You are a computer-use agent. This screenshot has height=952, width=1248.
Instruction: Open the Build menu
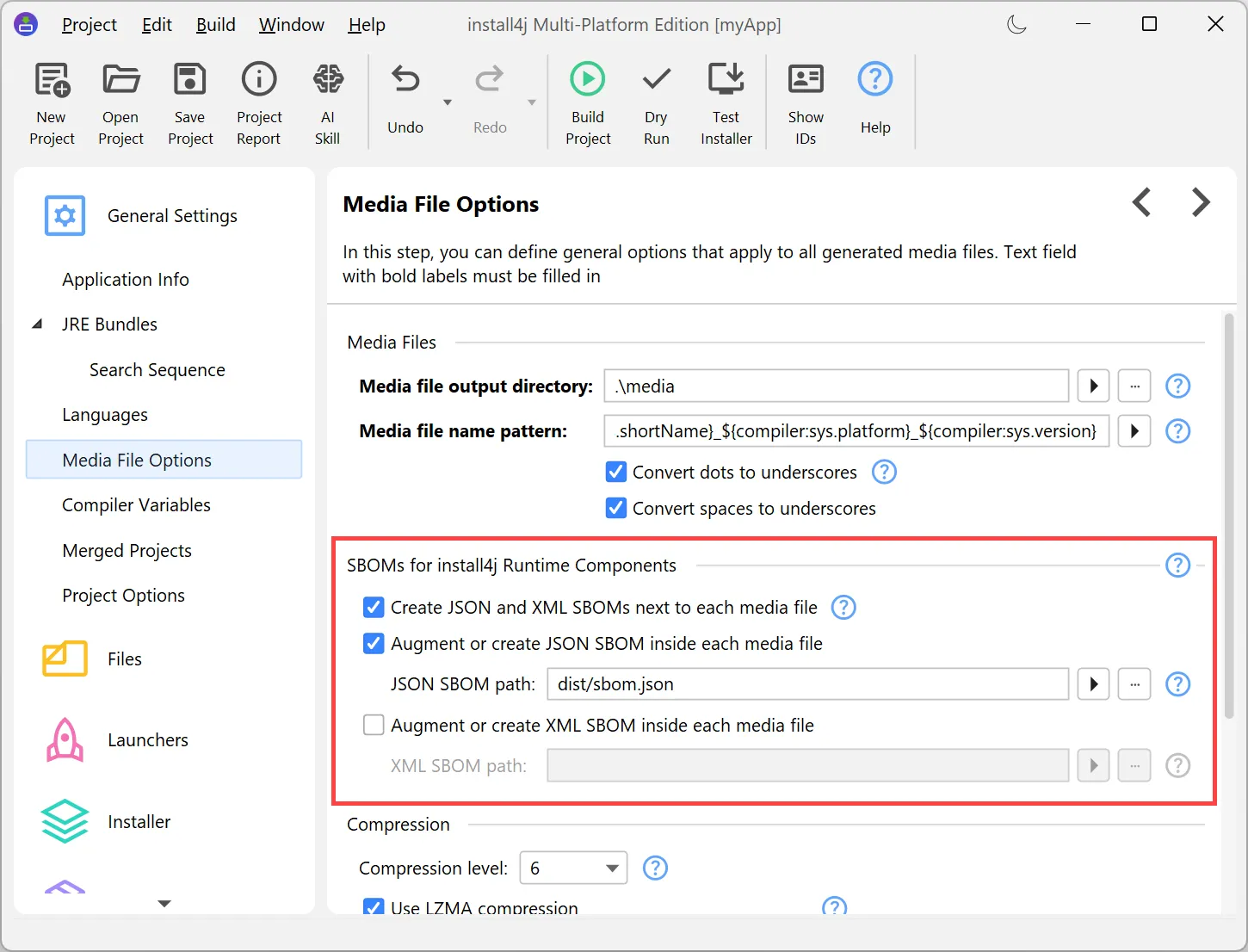[x=215, y=25]
